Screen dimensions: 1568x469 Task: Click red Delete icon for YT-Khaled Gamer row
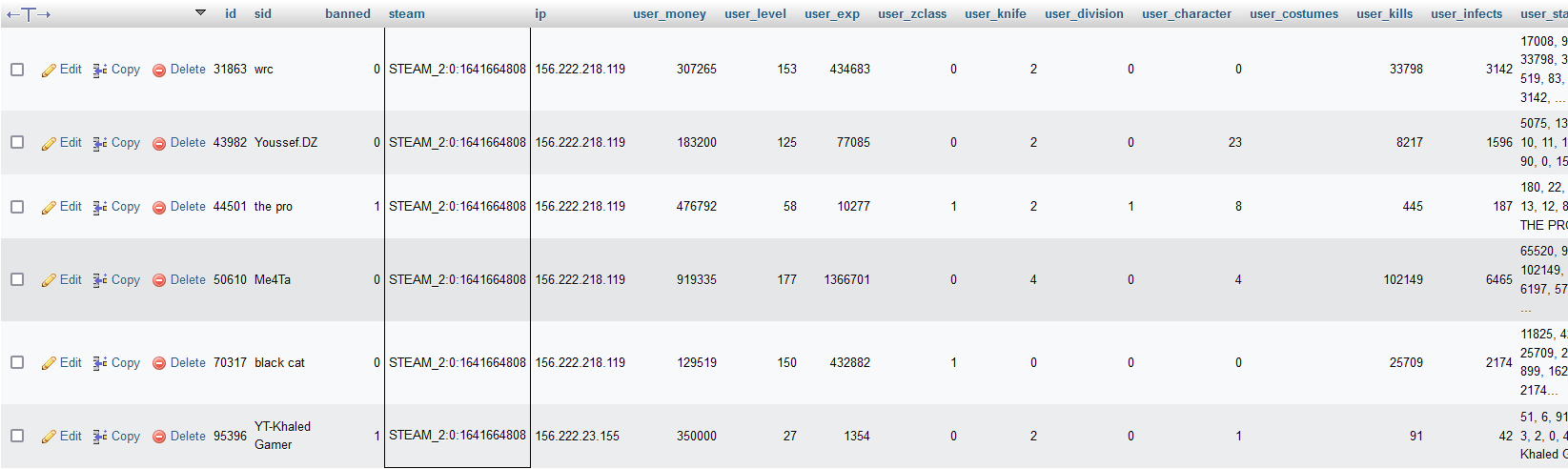click(159, 437)
